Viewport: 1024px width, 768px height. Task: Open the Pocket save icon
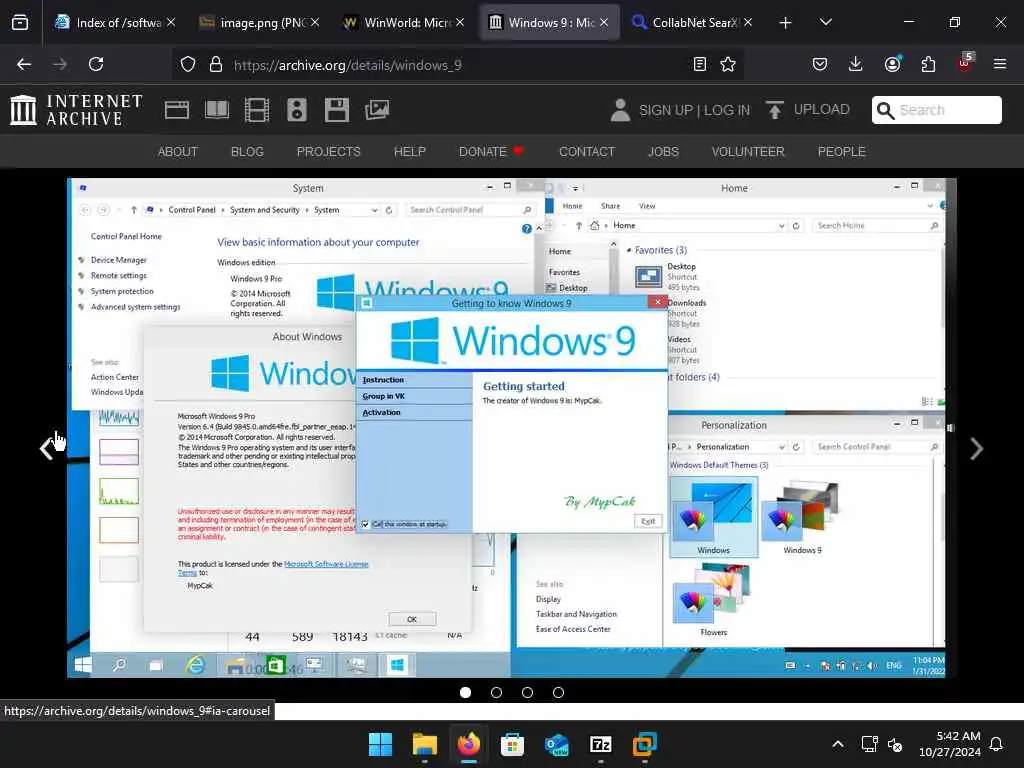820,64
